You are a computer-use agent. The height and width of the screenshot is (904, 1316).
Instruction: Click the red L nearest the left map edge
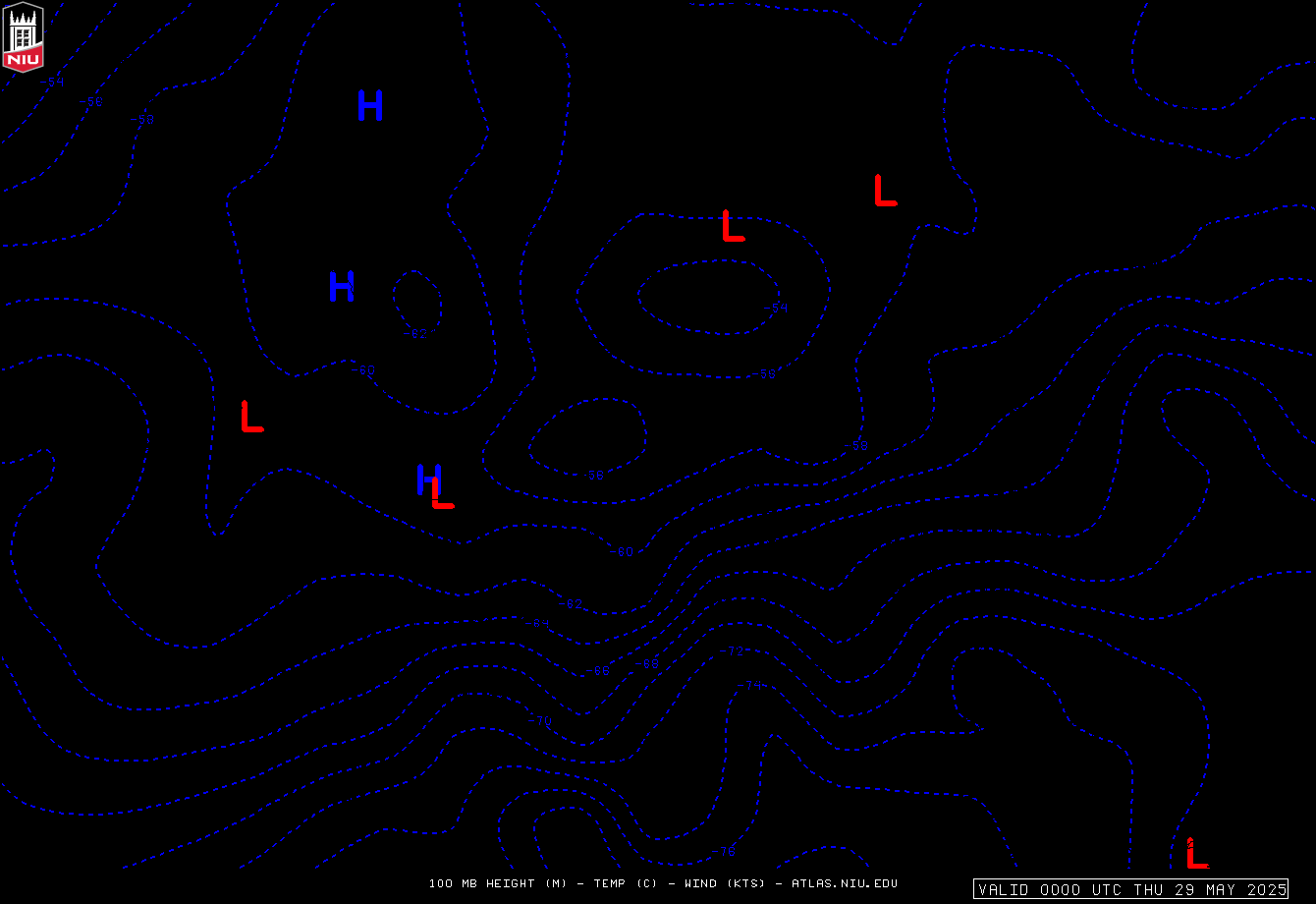point(251,416)
